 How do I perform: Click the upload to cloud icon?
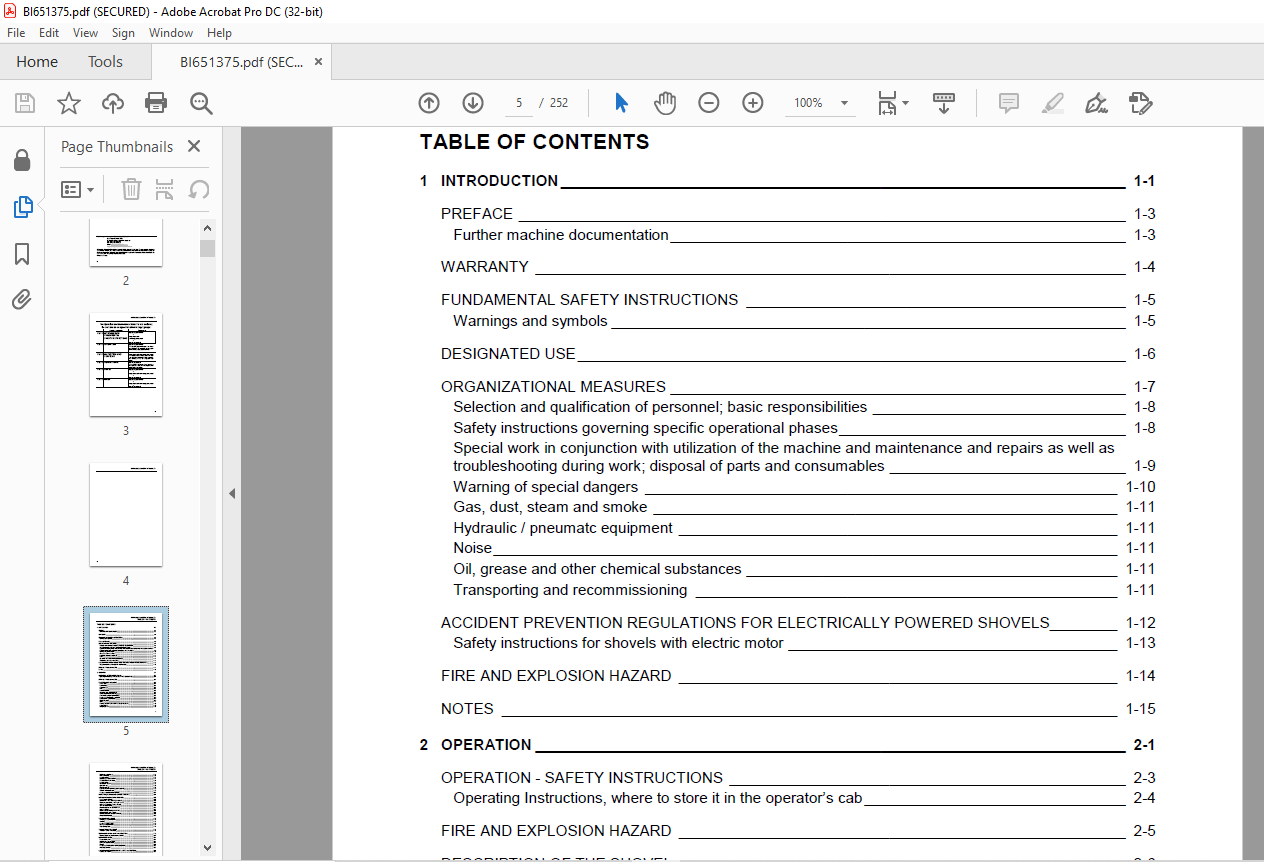click(113, 103)
